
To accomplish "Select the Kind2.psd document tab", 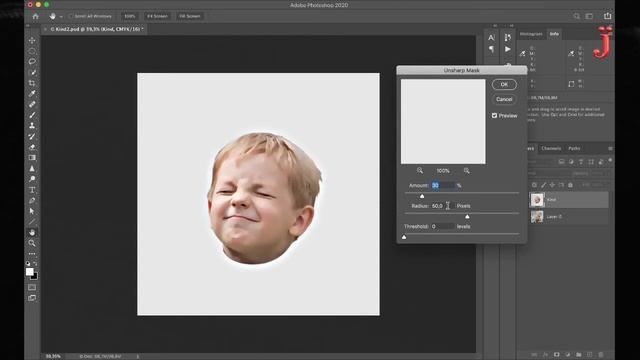I will [93, 29].
